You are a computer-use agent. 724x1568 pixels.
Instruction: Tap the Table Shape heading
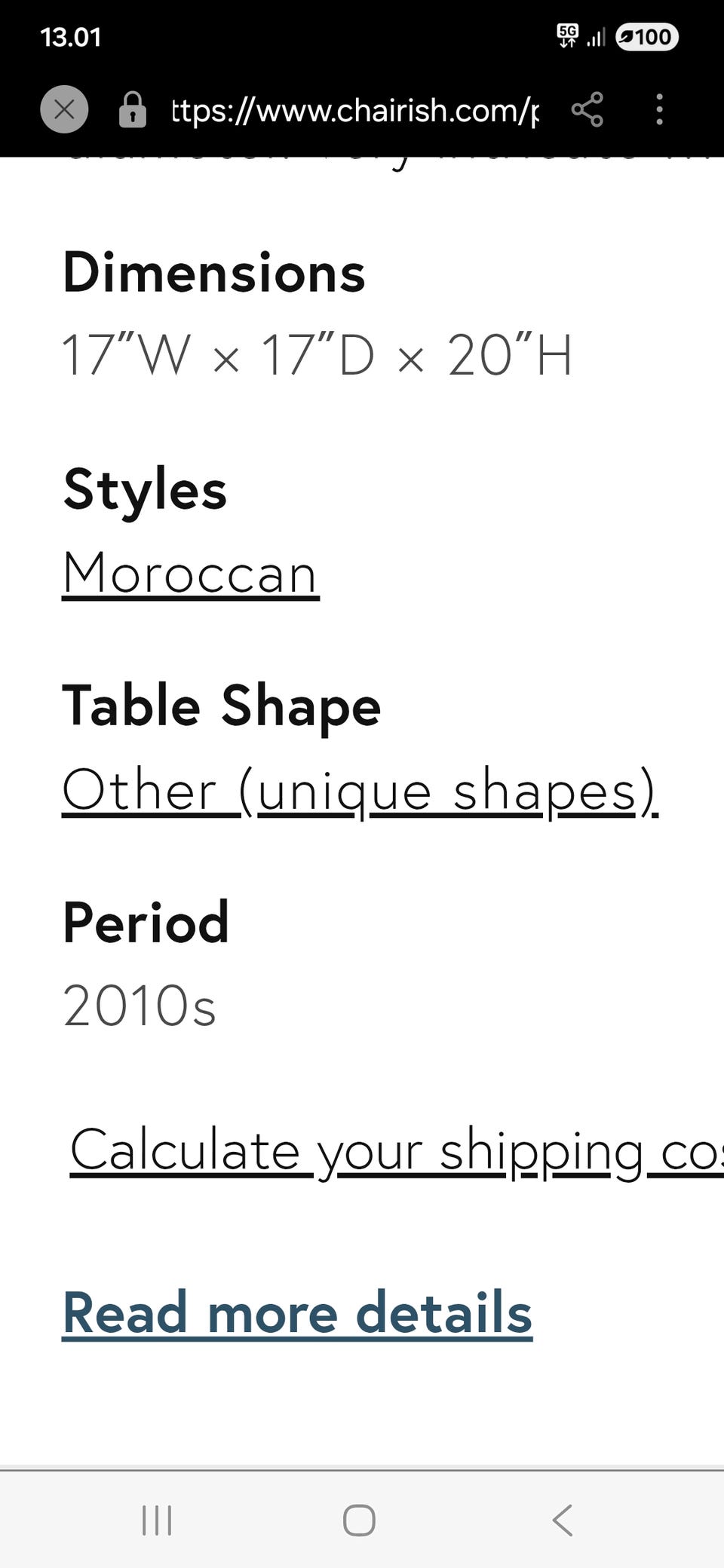pyautogui.click(x=222, y=706)
